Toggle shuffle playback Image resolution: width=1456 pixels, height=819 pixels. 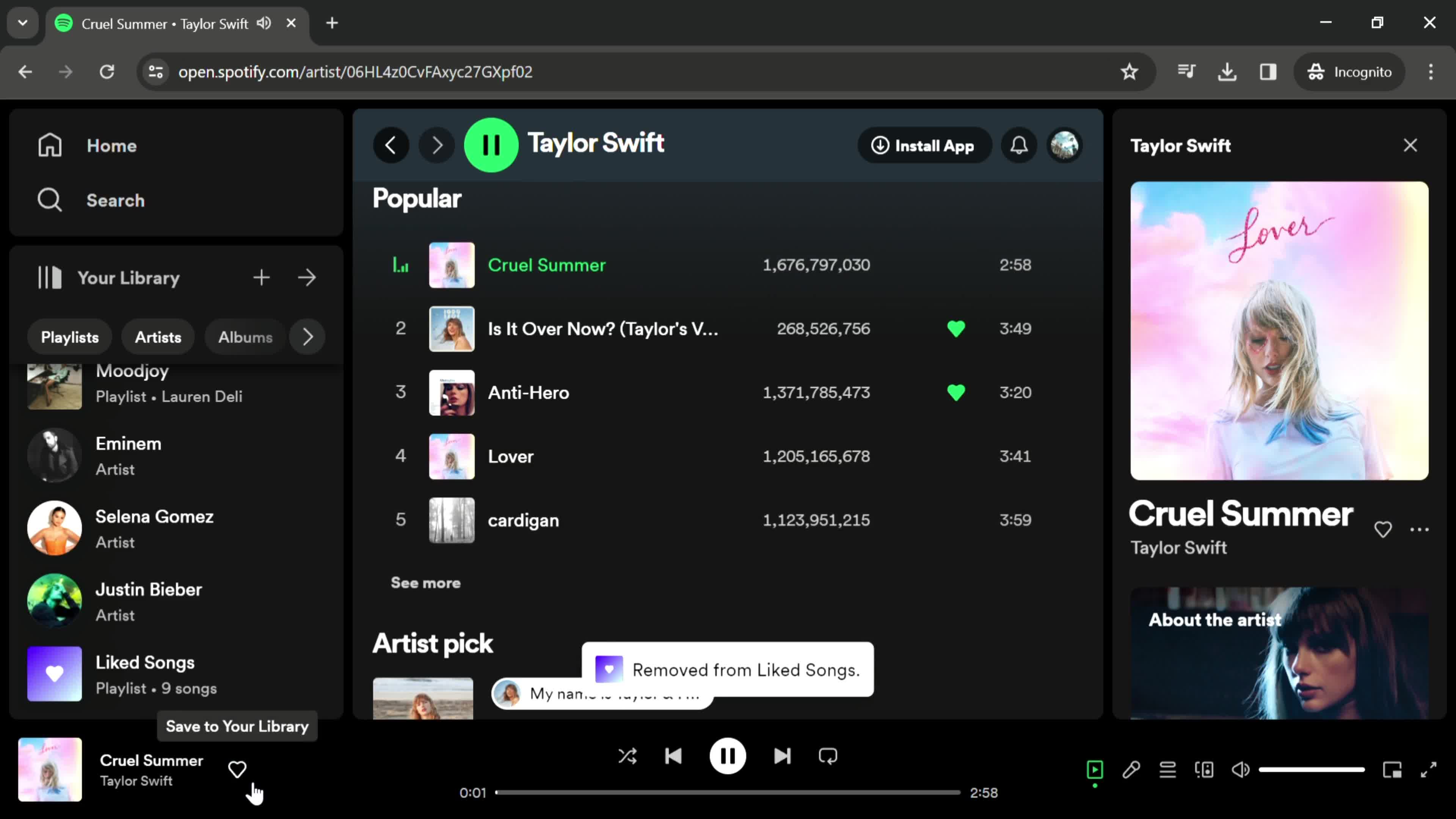coord(628,756)
